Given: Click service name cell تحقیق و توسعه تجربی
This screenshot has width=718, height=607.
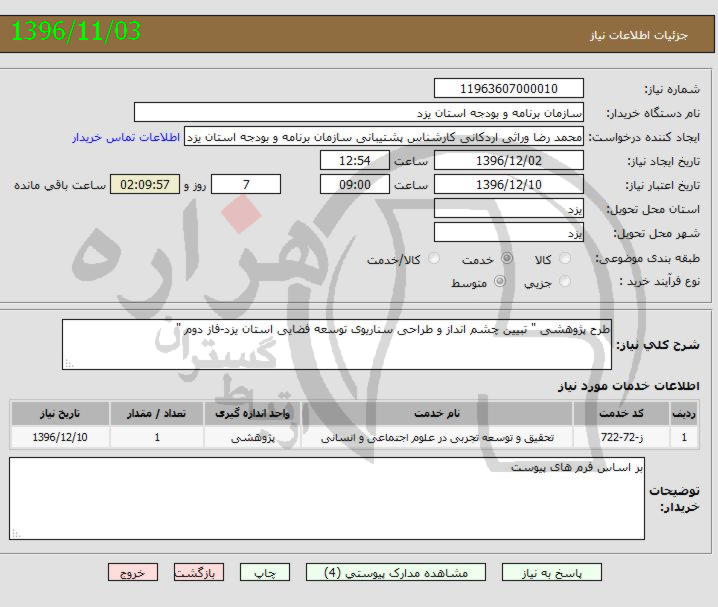Looking at the screenshot, I should (x=437, y=437).
